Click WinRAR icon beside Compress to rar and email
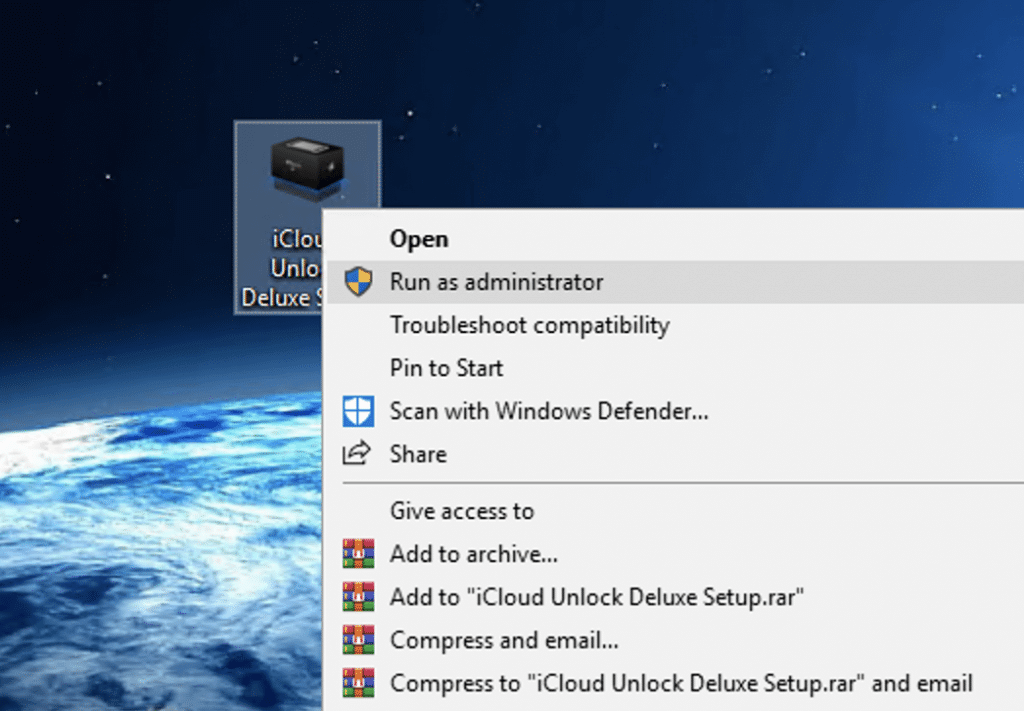 (x=358, y=683)
